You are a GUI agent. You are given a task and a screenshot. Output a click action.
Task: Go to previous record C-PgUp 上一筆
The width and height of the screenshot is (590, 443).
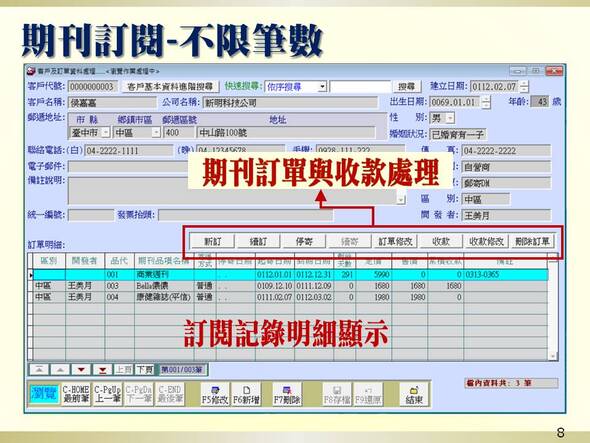coord(107,394)
